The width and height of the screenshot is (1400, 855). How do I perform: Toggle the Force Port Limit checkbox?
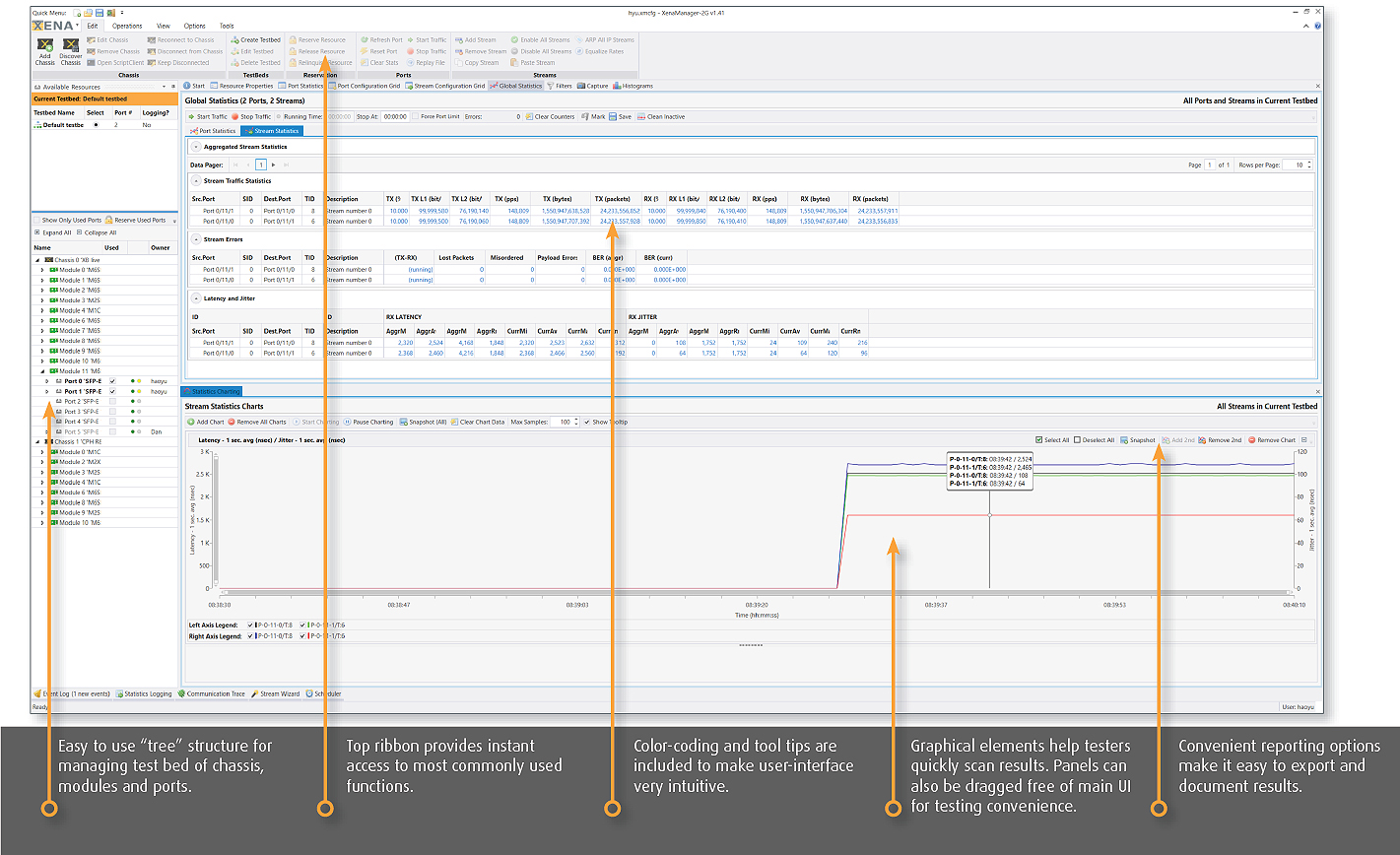415,116
